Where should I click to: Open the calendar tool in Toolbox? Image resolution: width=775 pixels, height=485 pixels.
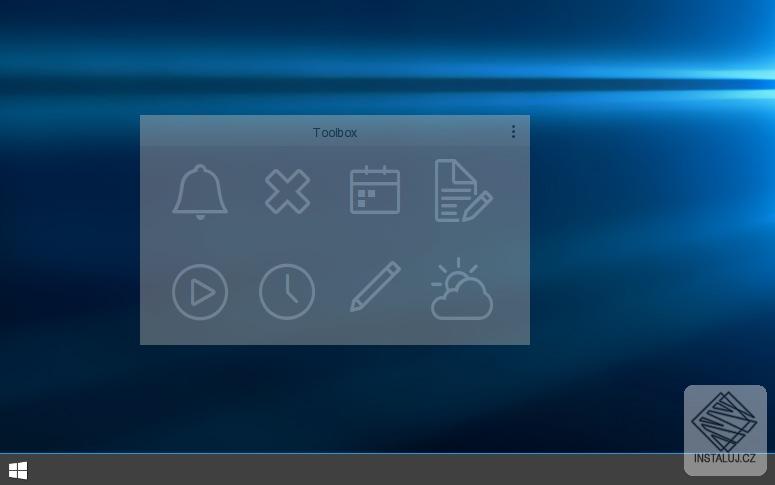point(375,190)
